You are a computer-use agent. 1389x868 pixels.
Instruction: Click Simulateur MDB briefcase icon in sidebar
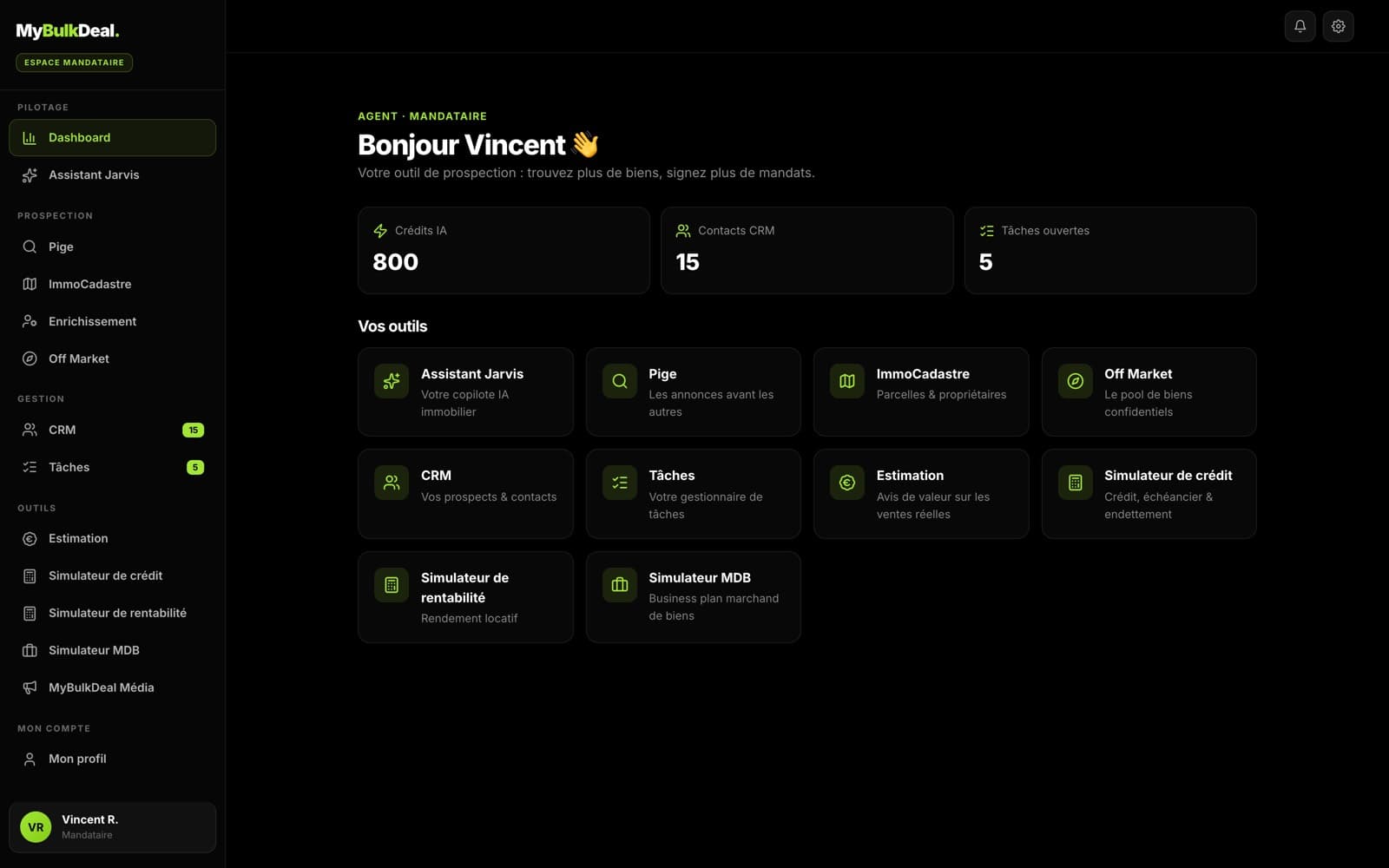pos(30,650)
